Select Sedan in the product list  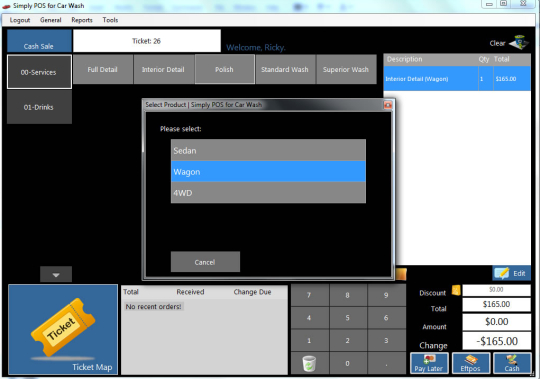coord(268,150)
